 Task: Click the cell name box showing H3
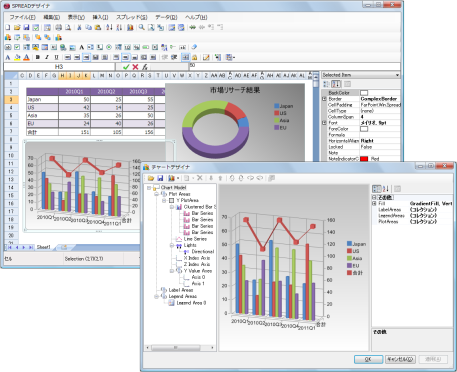point(59,67)
